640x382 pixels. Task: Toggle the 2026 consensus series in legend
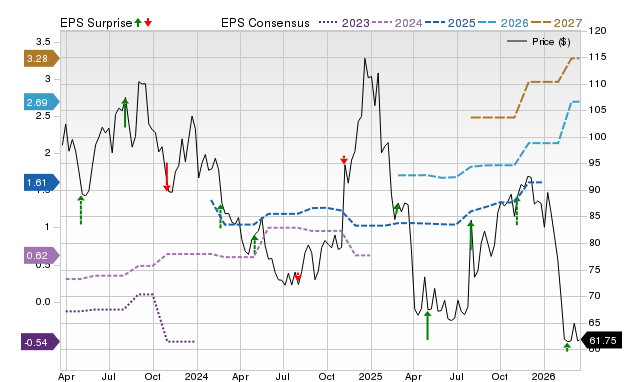pyautogui.click(x=503, y=23)
